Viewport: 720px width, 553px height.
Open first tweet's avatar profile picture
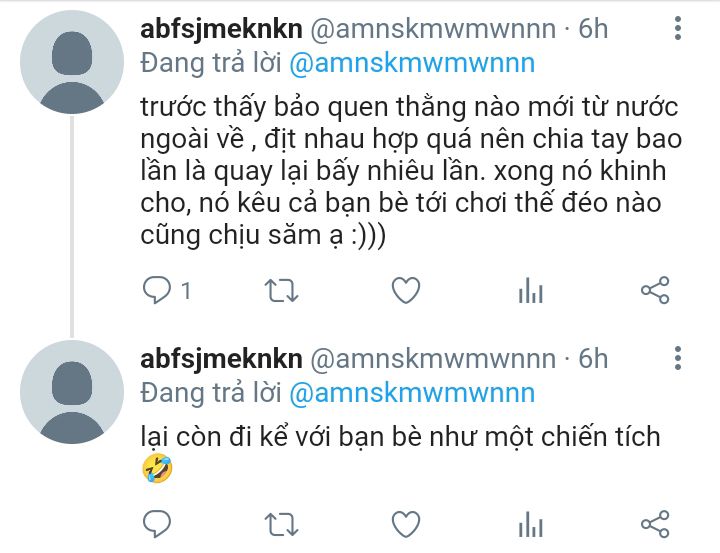pos(72,62)
